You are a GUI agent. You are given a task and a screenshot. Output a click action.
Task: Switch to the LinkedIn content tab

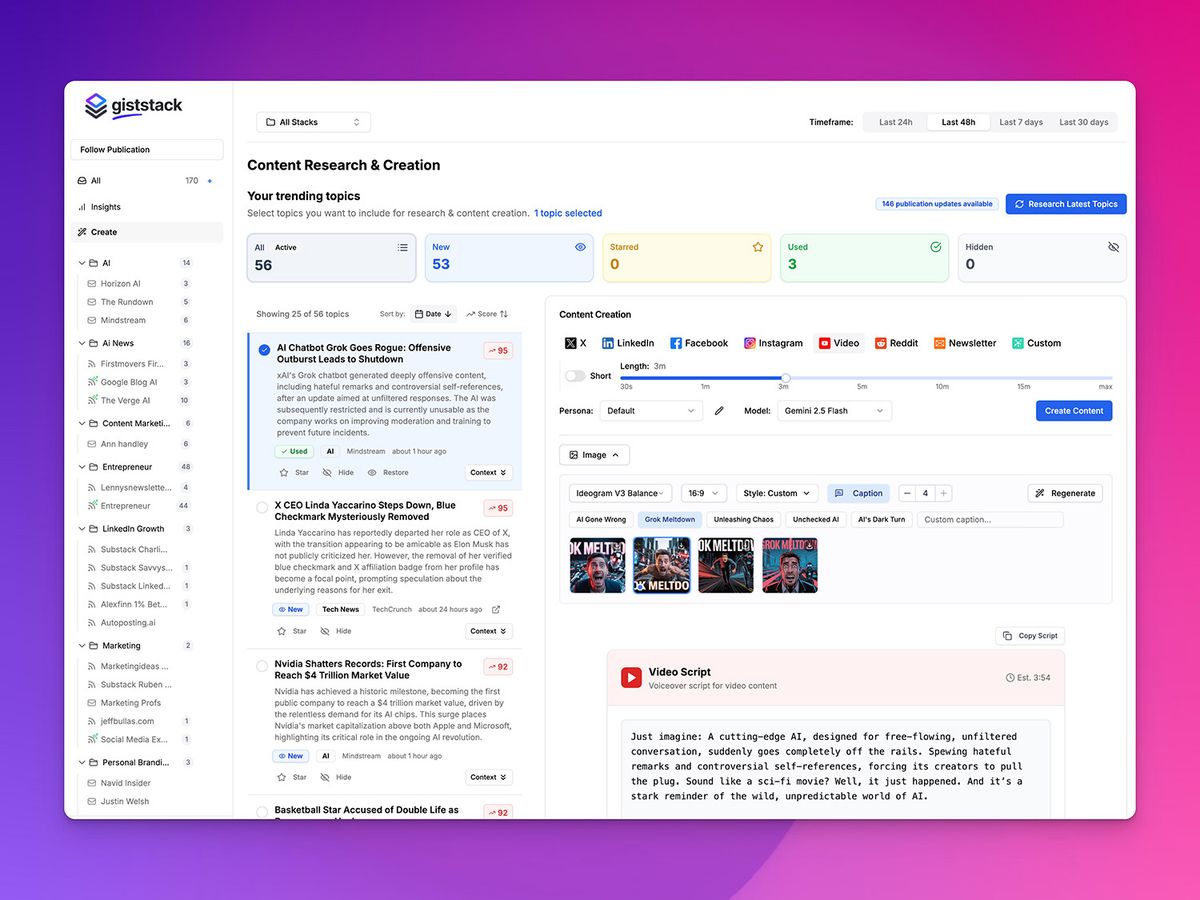point(628,343)
